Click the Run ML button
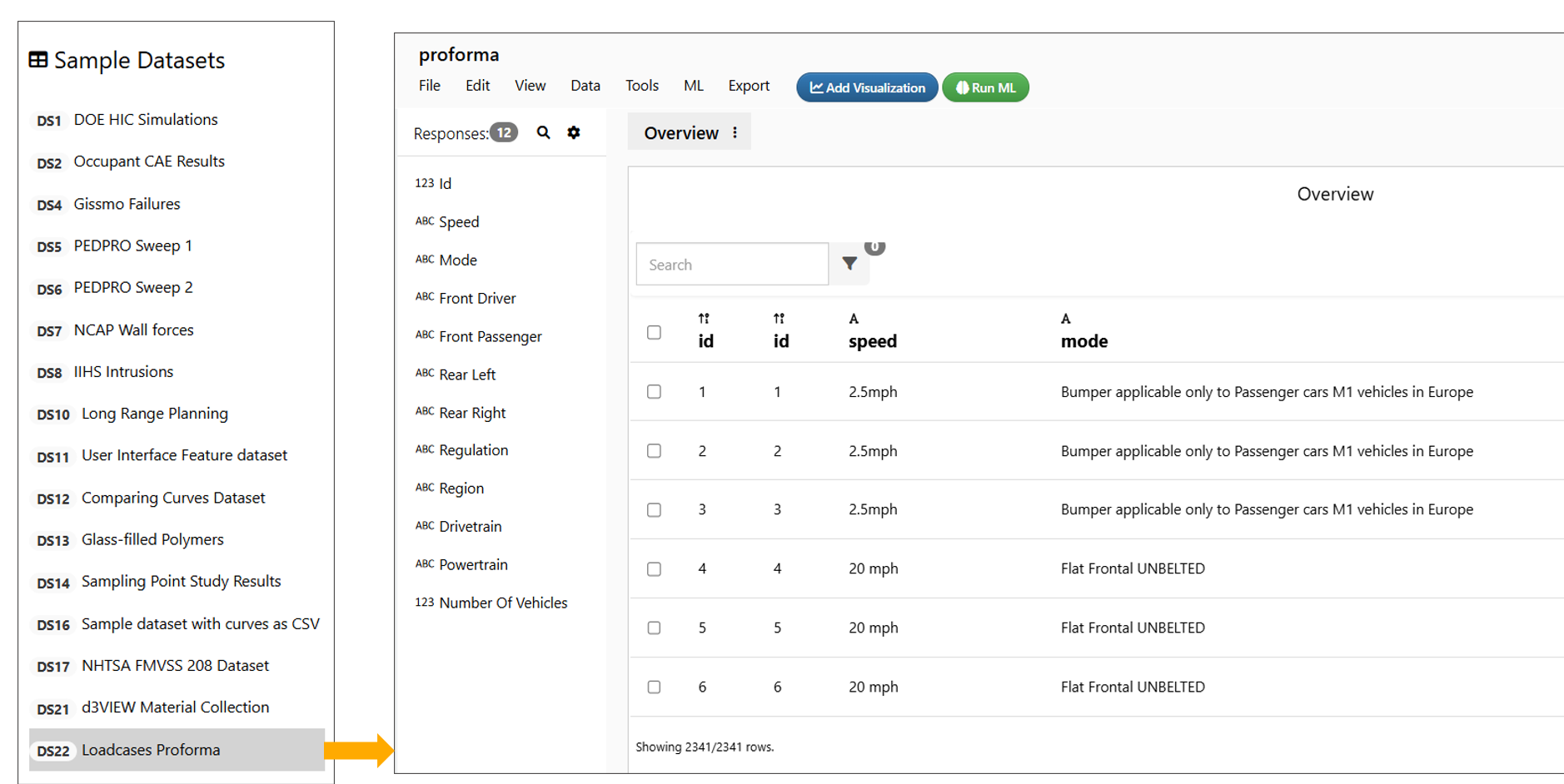Viewport: 1564px width, 784px height. click(985, 87)
